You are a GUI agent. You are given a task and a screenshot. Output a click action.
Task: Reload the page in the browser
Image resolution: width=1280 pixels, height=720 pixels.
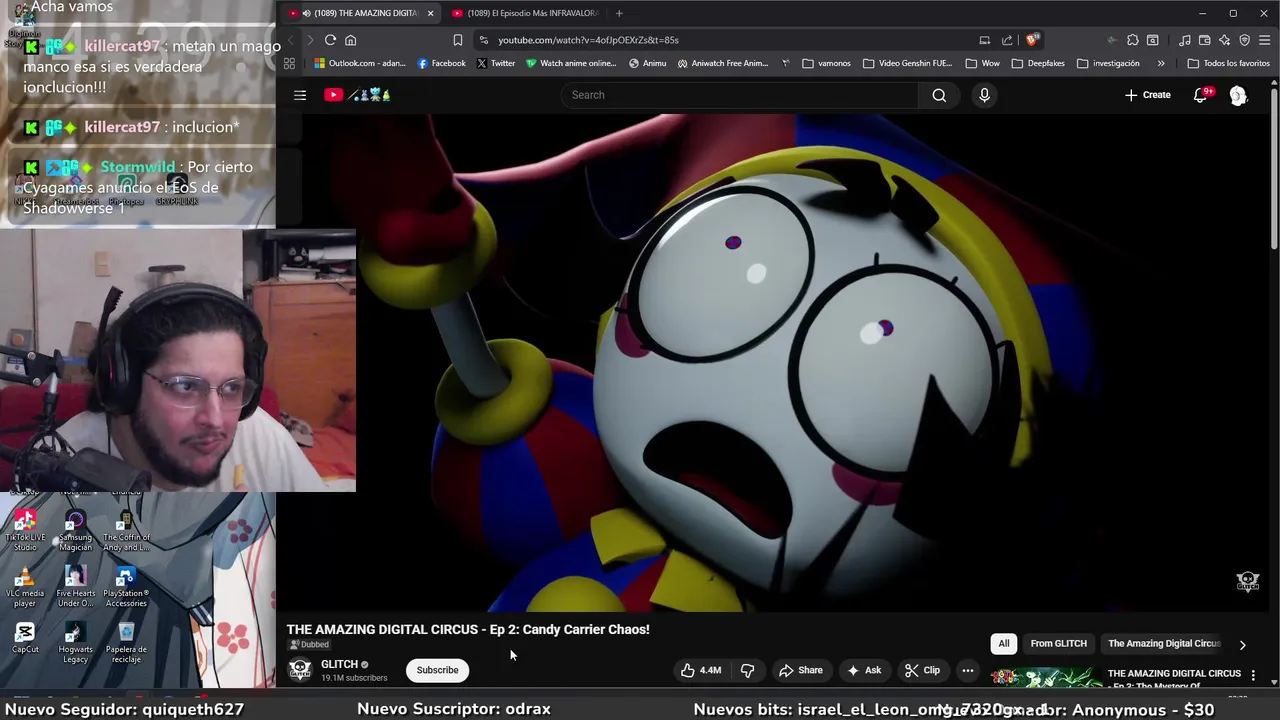click(330, 40)
